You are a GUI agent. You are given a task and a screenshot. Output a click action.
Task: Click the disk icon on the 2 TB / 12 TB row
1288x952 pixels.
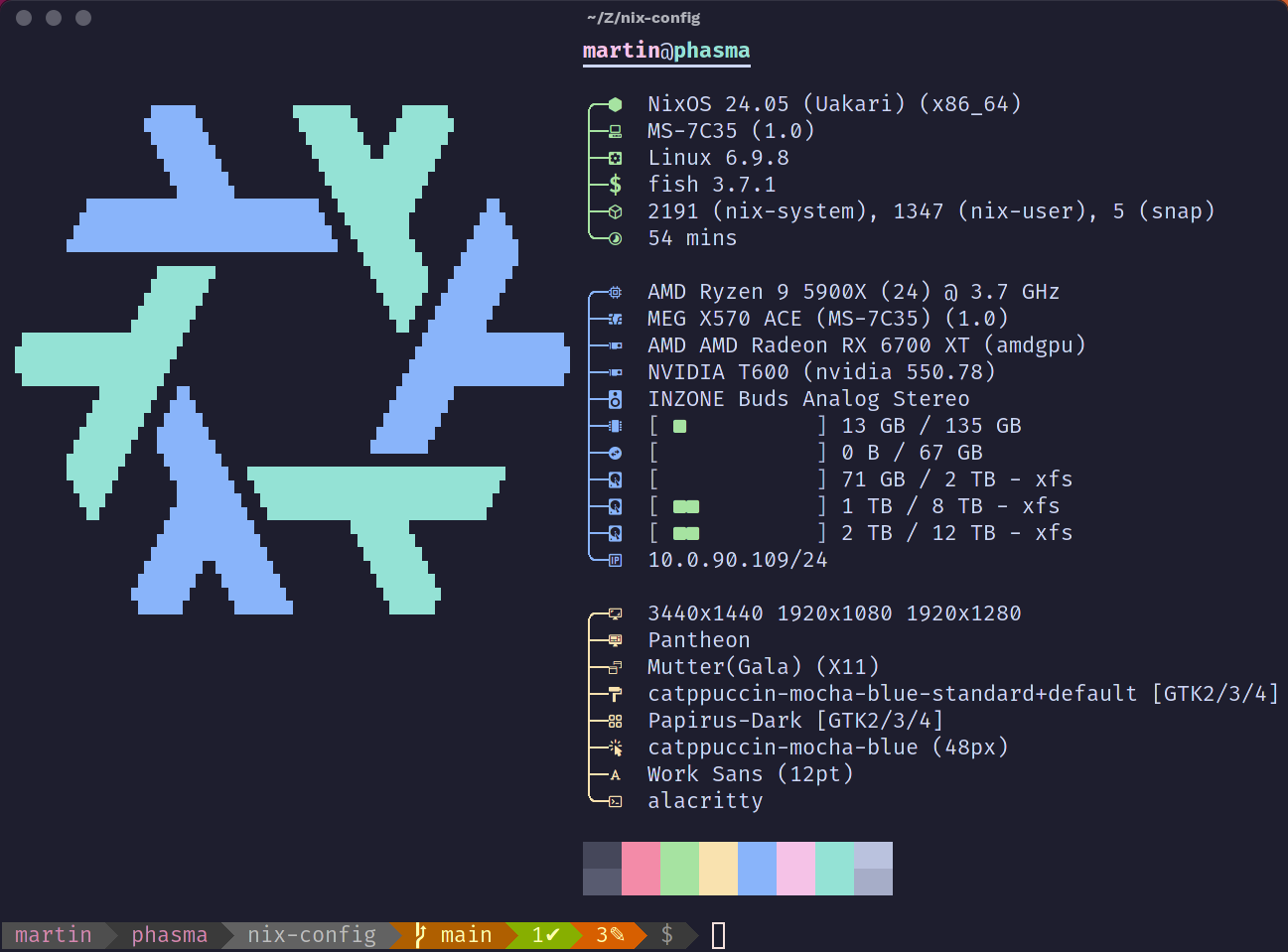(615, 533)
